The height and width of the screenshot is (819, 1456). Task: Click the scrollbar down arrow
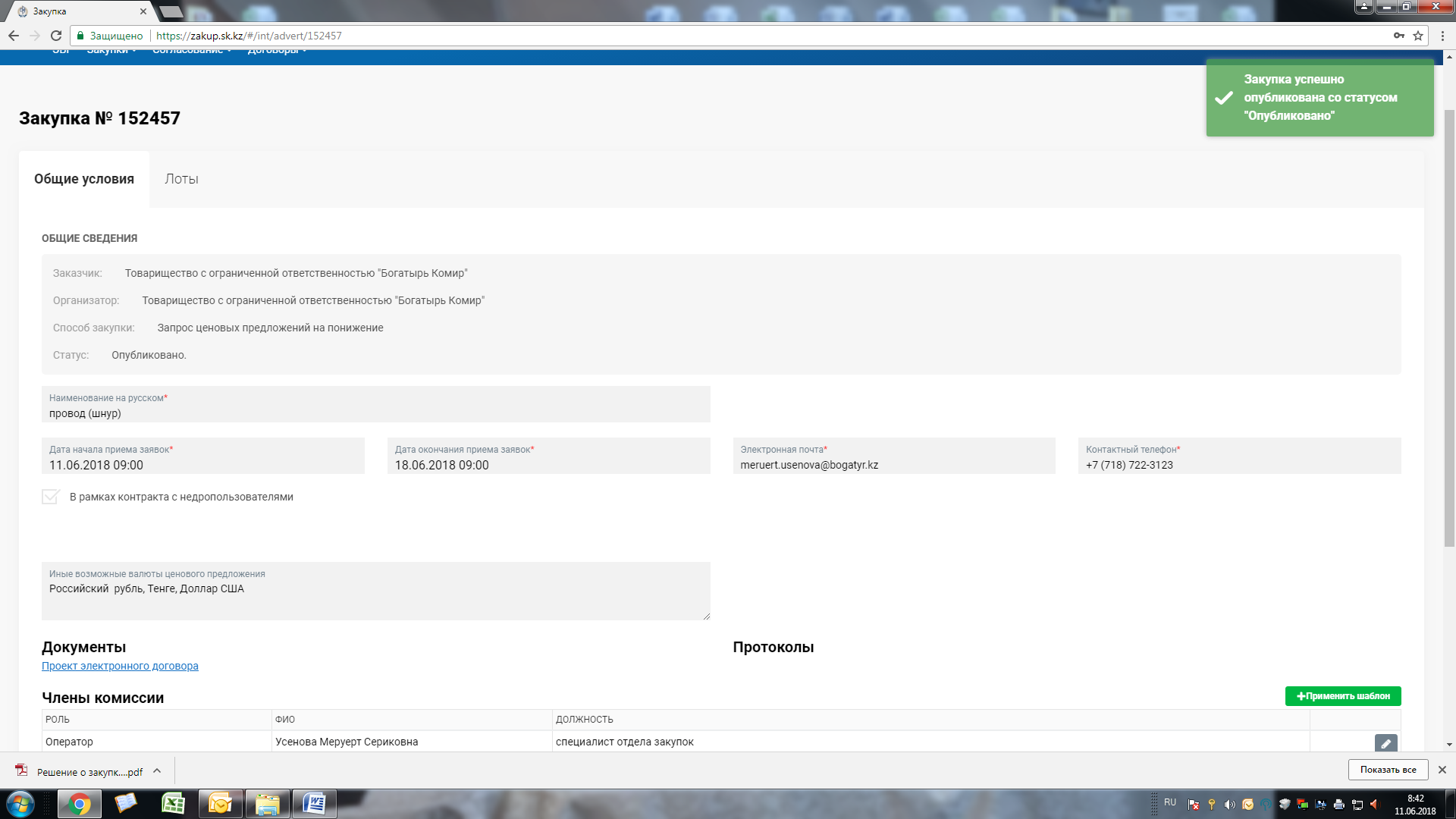pos(1449,745)
